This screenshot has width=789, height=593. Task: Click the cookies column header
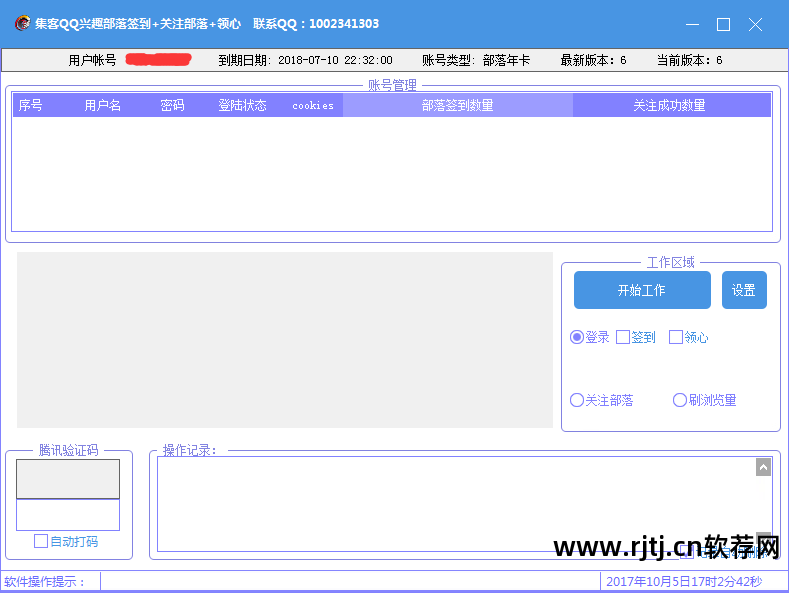click(x=312, y=105)
